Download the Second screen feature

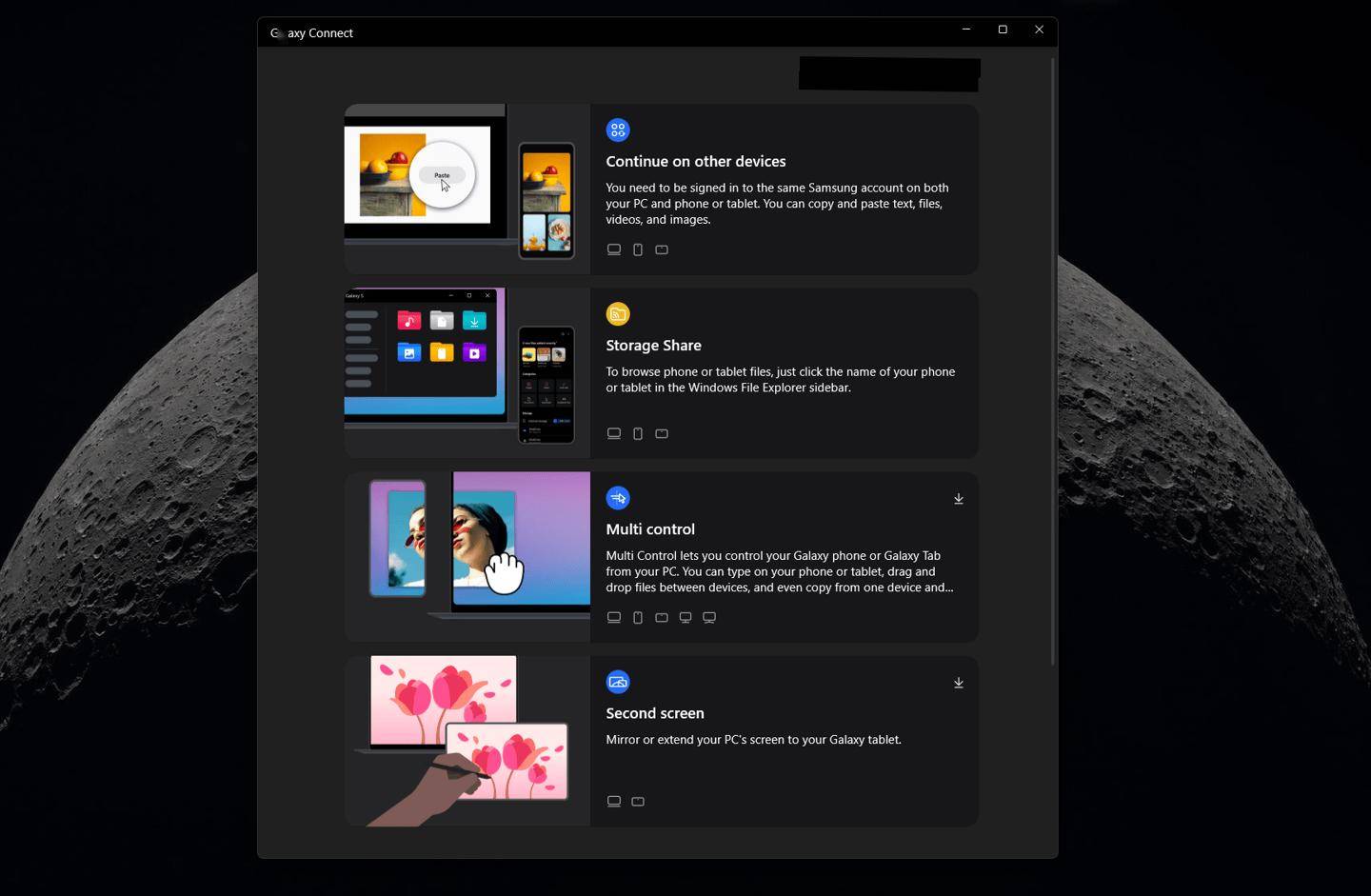[x=959, y=683]
